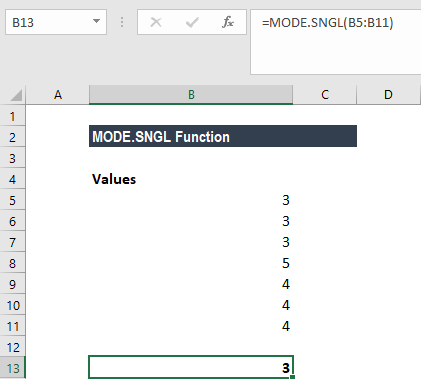
Task: Select cell B11 containing 4
Action: pos(191,326)
